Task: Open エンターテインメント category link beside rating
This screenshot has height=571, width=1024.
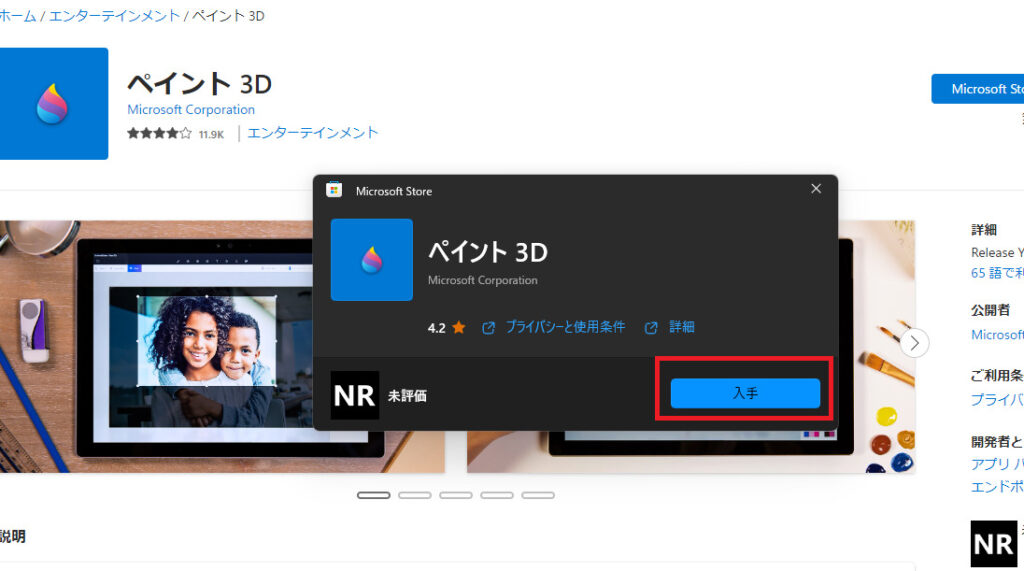Action: coord(313,133)
